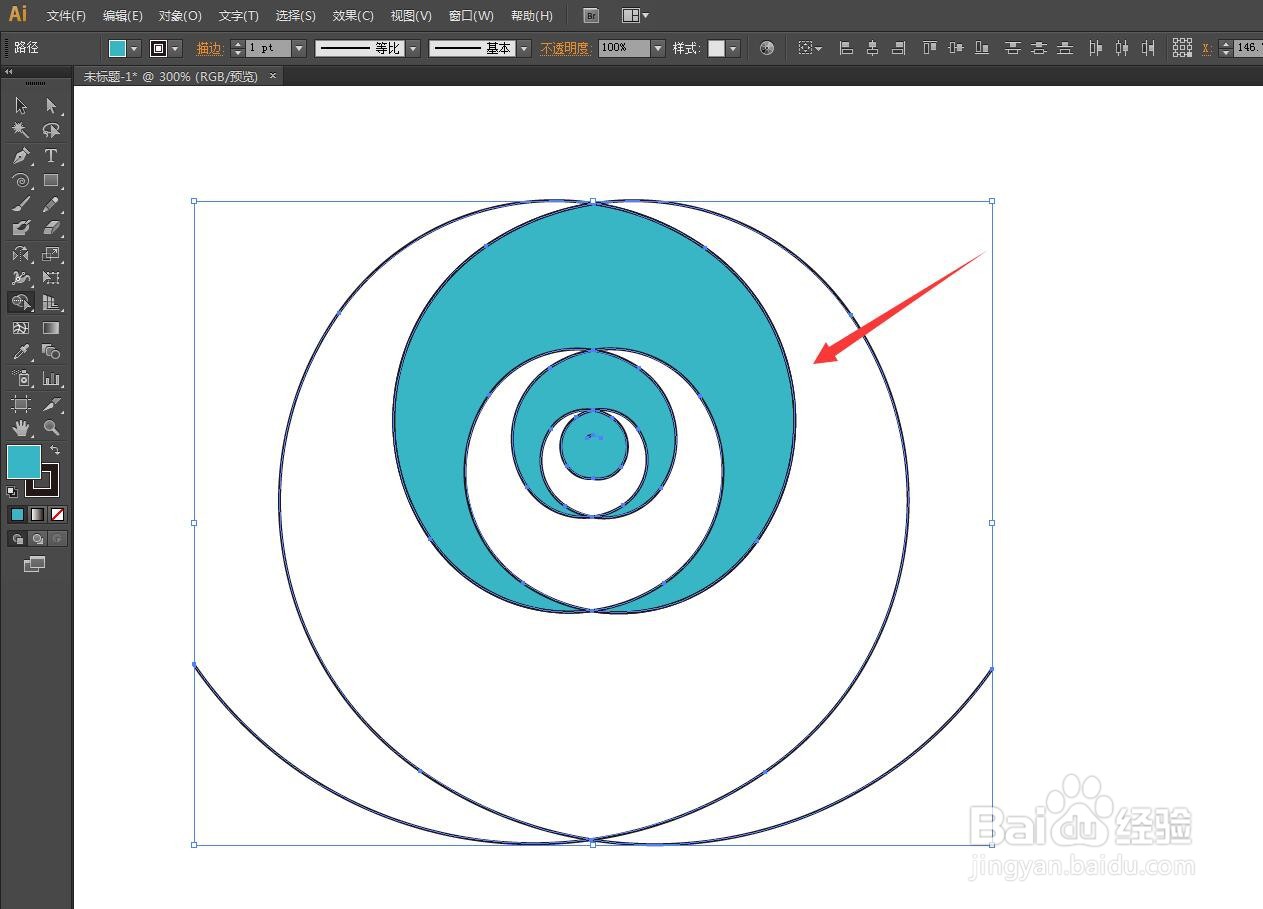
Task: Select the Direct Selection tool
Action: pyautogui.click(x=51, y=106)
